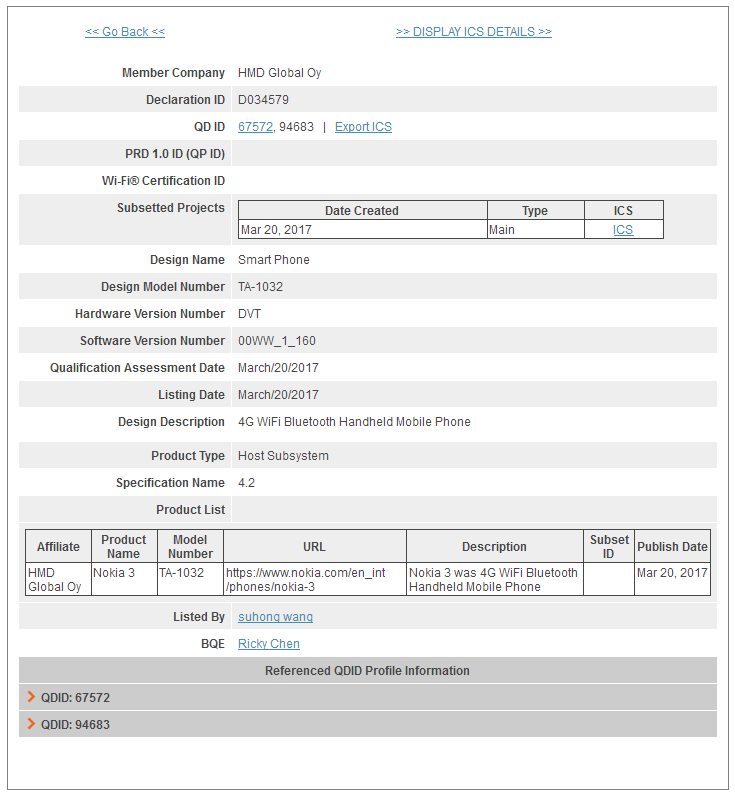Click the Wi-Fi Certification ID label

click(163, 181)
